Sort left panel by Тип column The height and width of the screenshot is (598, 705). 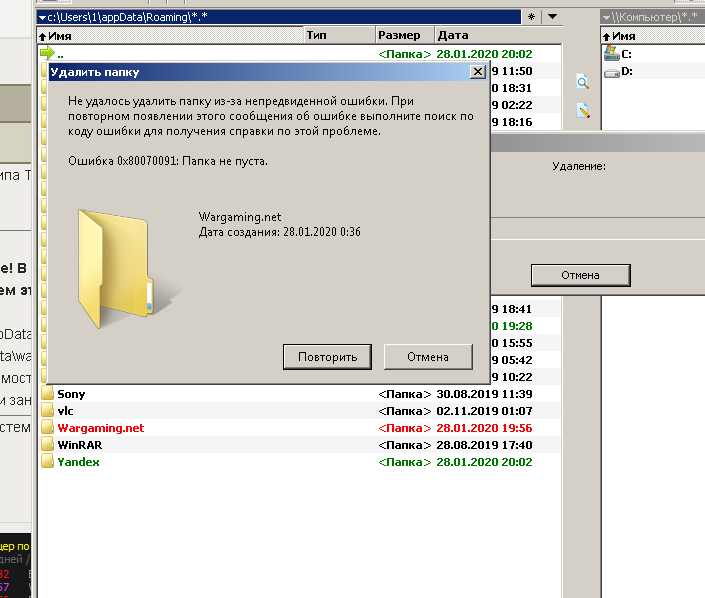tap(339, 36)
